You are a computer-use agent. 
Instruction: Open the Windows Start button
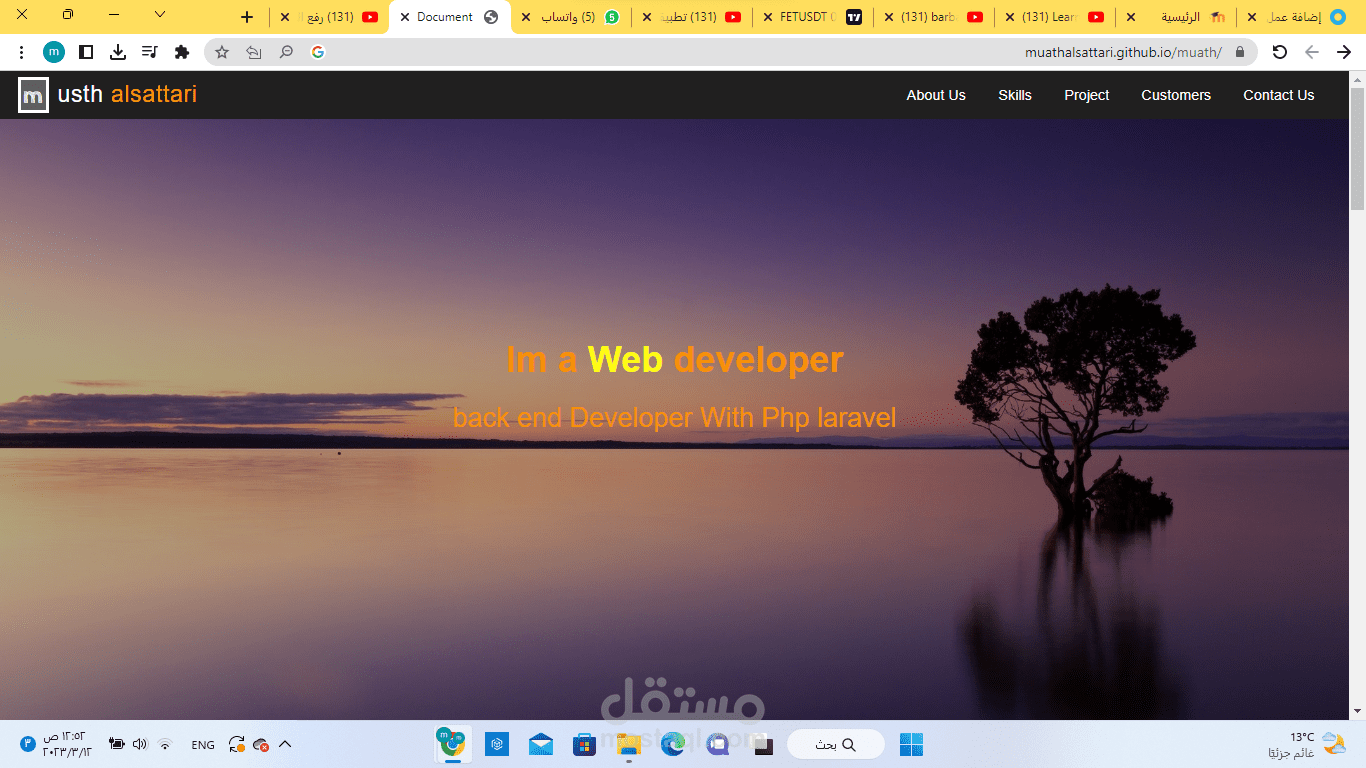click(911, 744)
